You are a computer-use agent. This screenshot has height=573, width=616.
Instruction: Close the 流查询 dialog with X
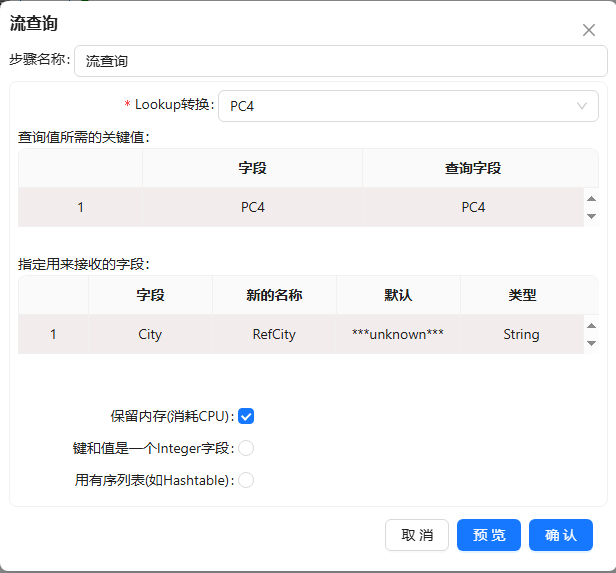(x=589, y=30)
